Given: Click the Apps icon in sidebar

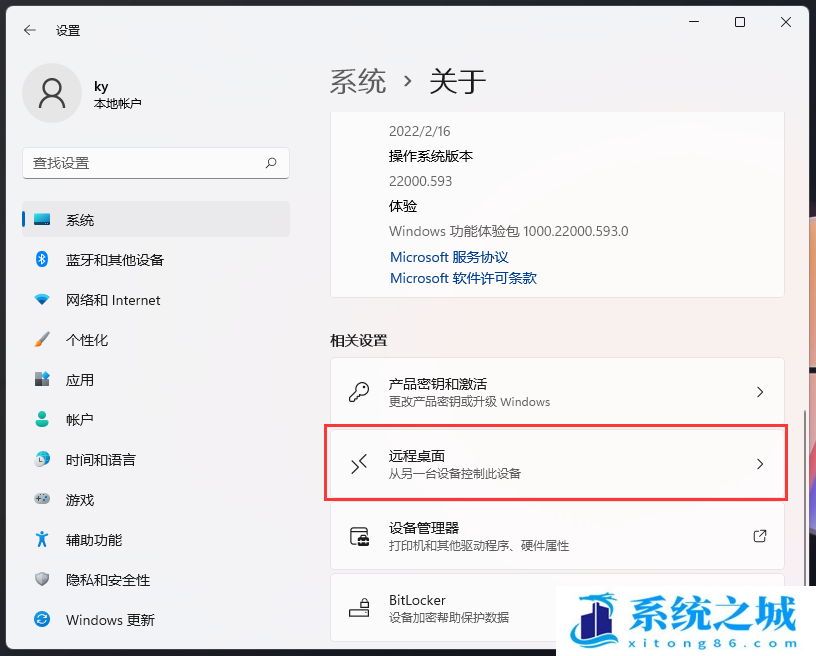Looking at the screenshot, I should tap(42, 379).
